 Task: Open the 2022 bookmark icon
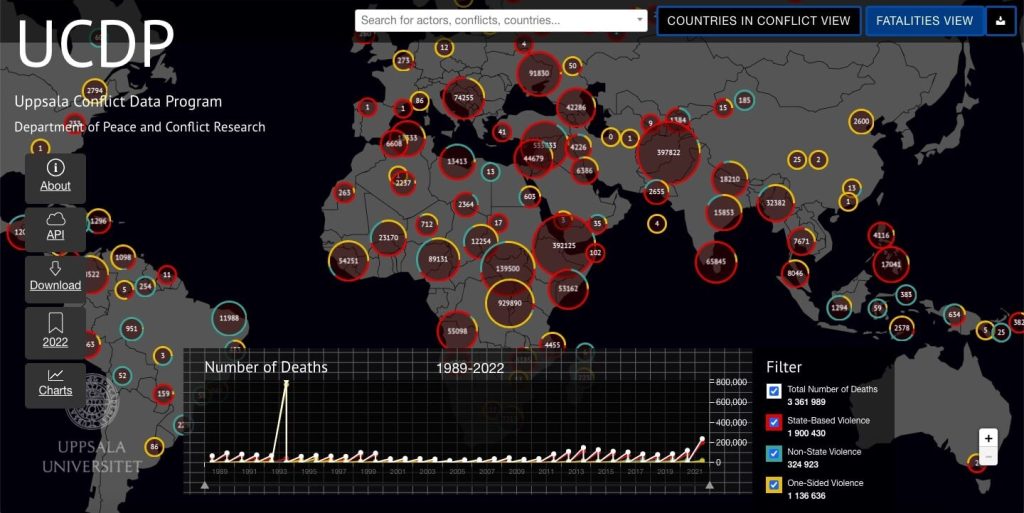pos(56,322)
